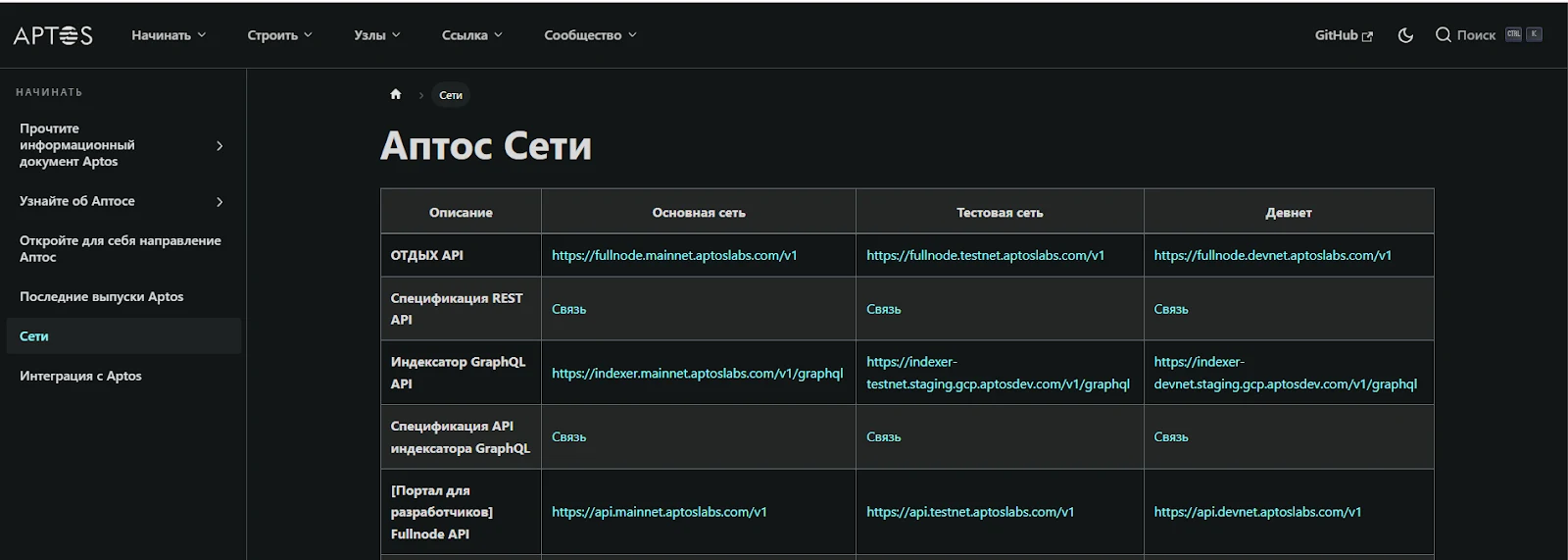The image size is (1568, 560).
Task: Open https://fullnode.devnet.aptoslabs.com/v1 link
Action: click(1272, 255)
